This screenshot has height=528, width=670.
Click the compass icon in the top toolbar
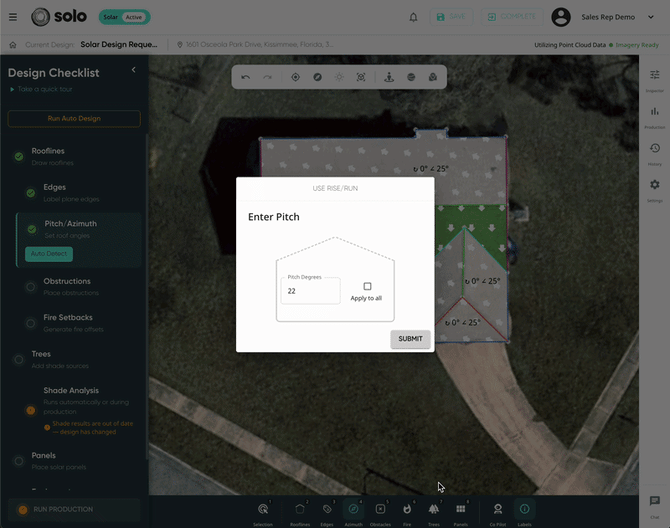[x=317, y=77]
